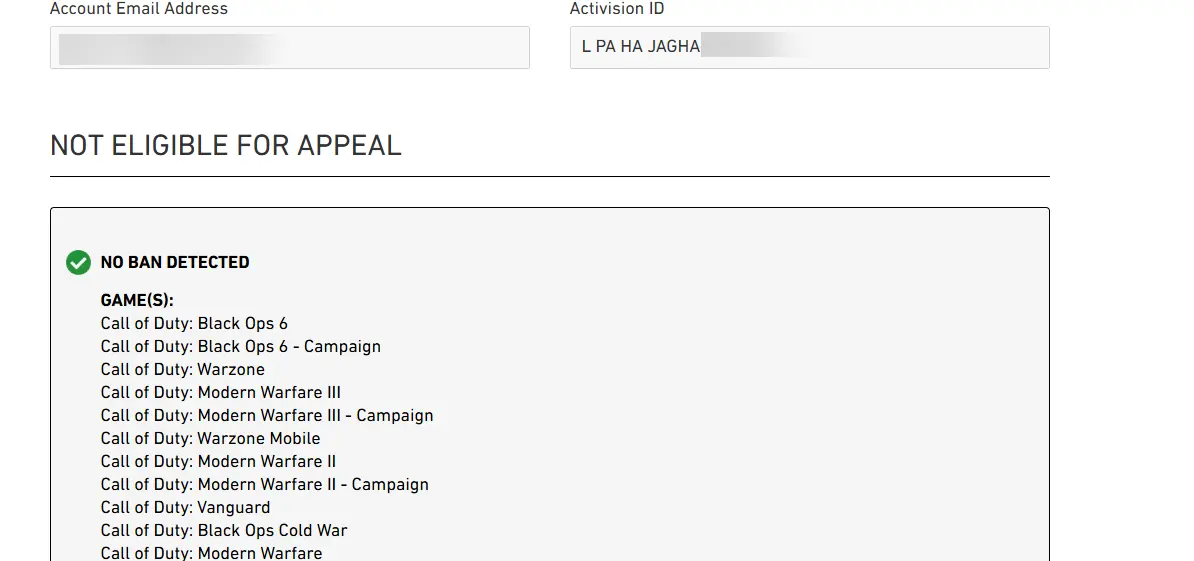Screen dimensions: 1194x561
Task: Select Black Ops 6 - Campaign entry
Action: (x=240, y=346)
